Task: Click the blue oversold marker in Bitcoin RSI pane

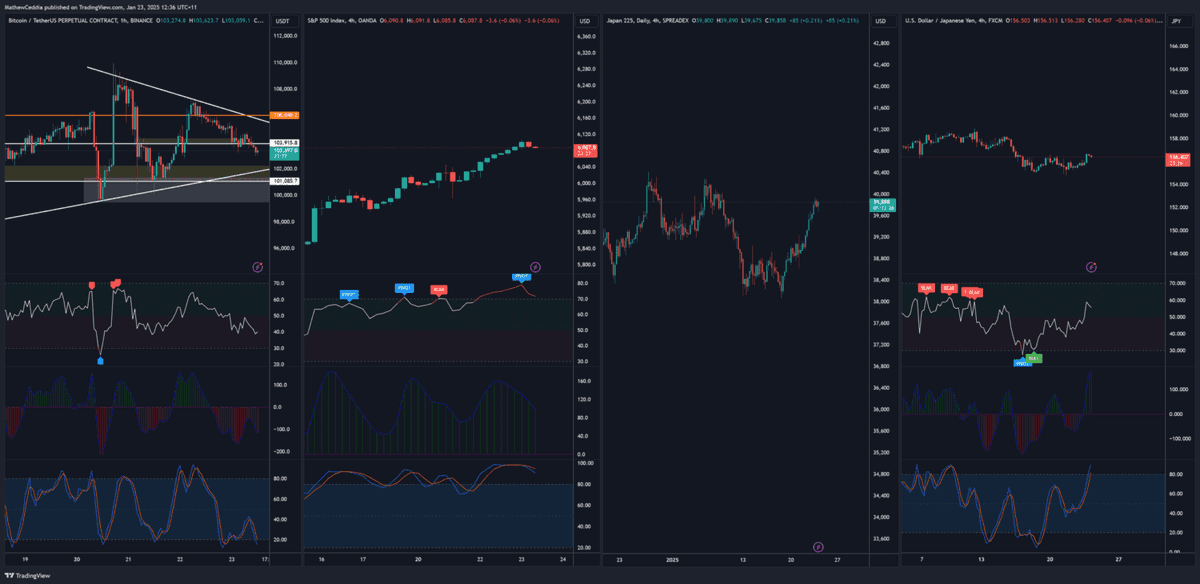Action: 100,360
